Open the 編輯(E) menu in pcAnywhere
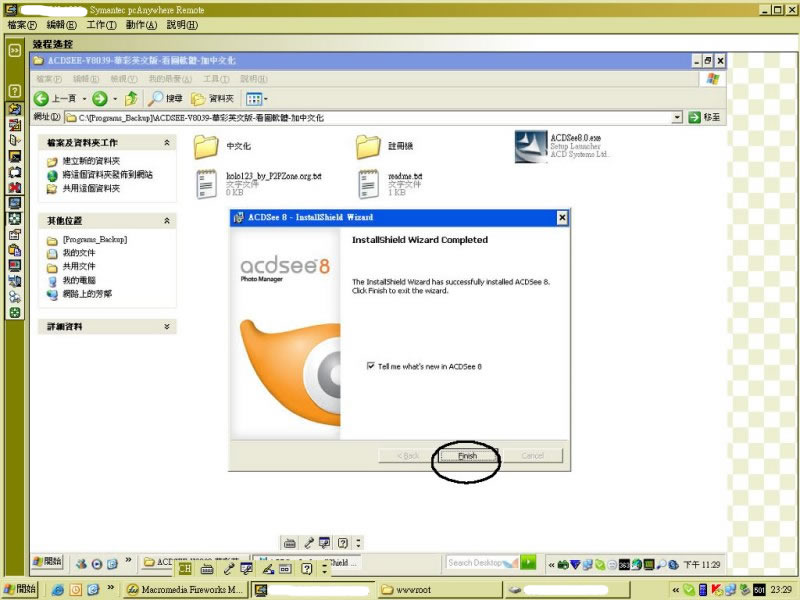 (61, 24)
